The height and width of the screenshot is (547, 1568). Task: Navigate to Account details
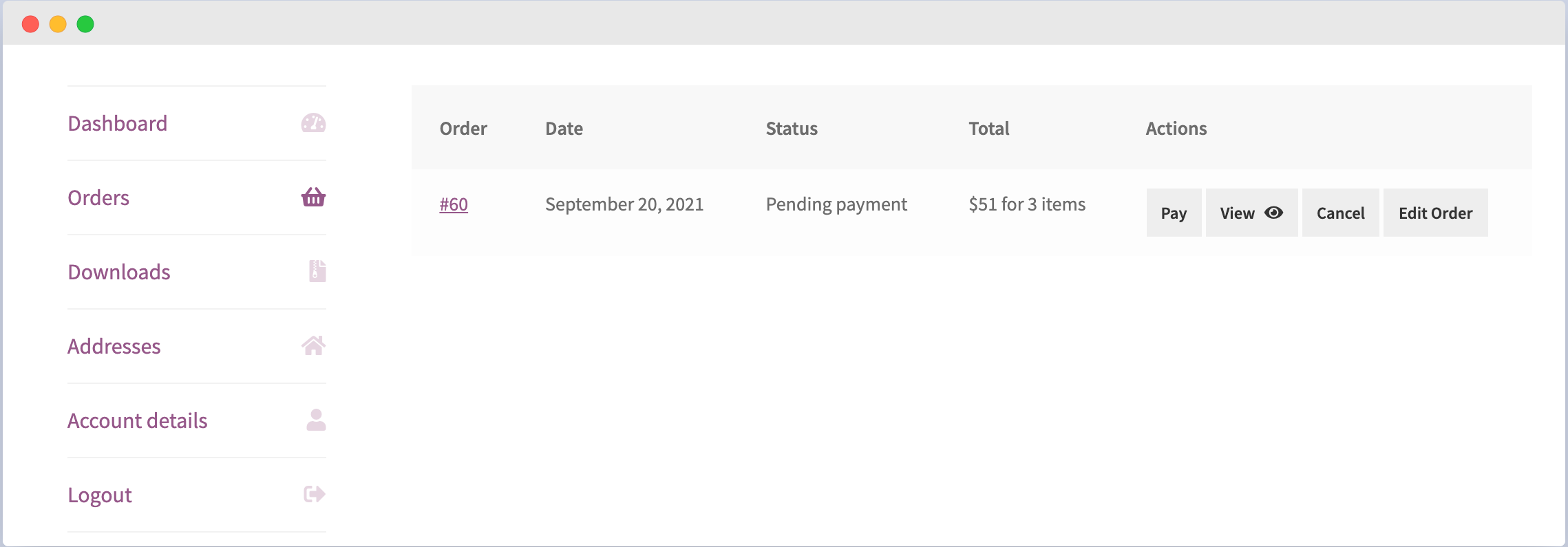point(137,420)
